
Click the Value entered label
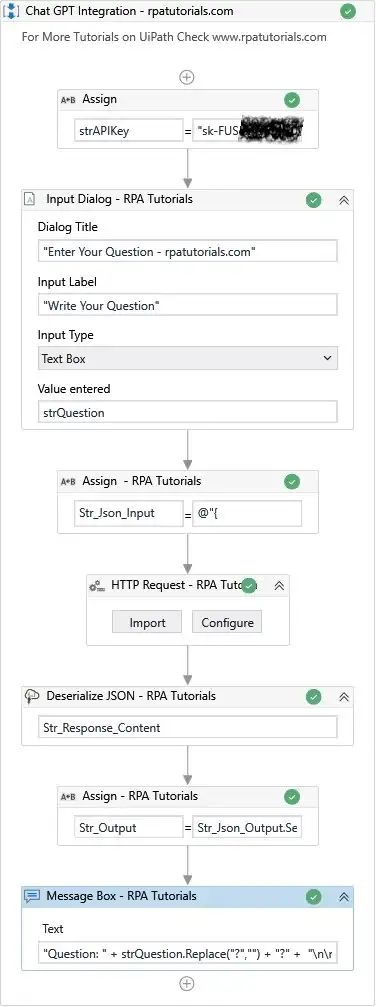point(74,389)
